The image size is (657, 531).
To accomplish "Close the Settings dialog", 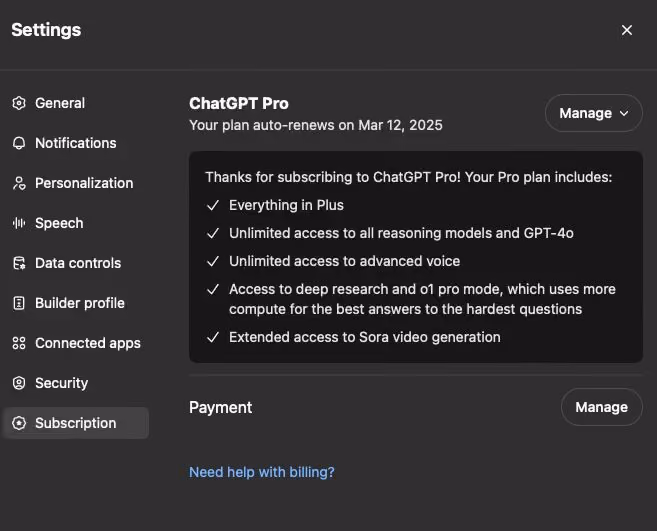I will point(626,30).
